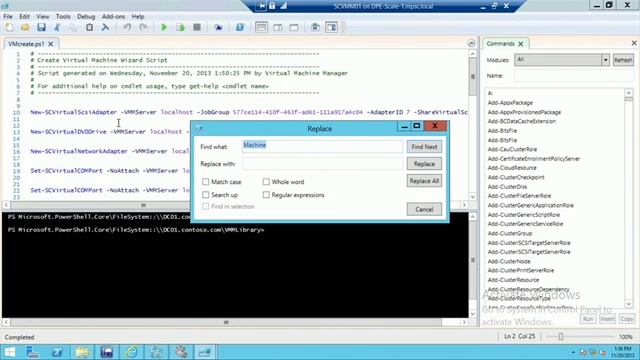Open the Help menu
Image resolution: width=640 pixels, height=360 pixels.
coord(138,16)
